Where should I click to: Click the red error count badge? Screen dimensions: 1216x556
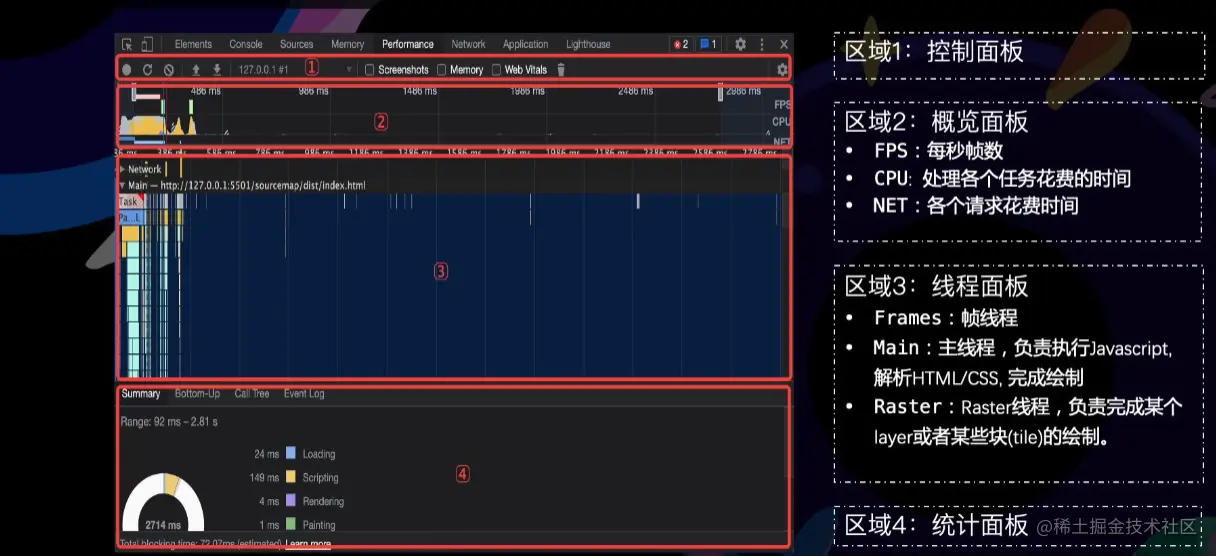click(680, 44)
